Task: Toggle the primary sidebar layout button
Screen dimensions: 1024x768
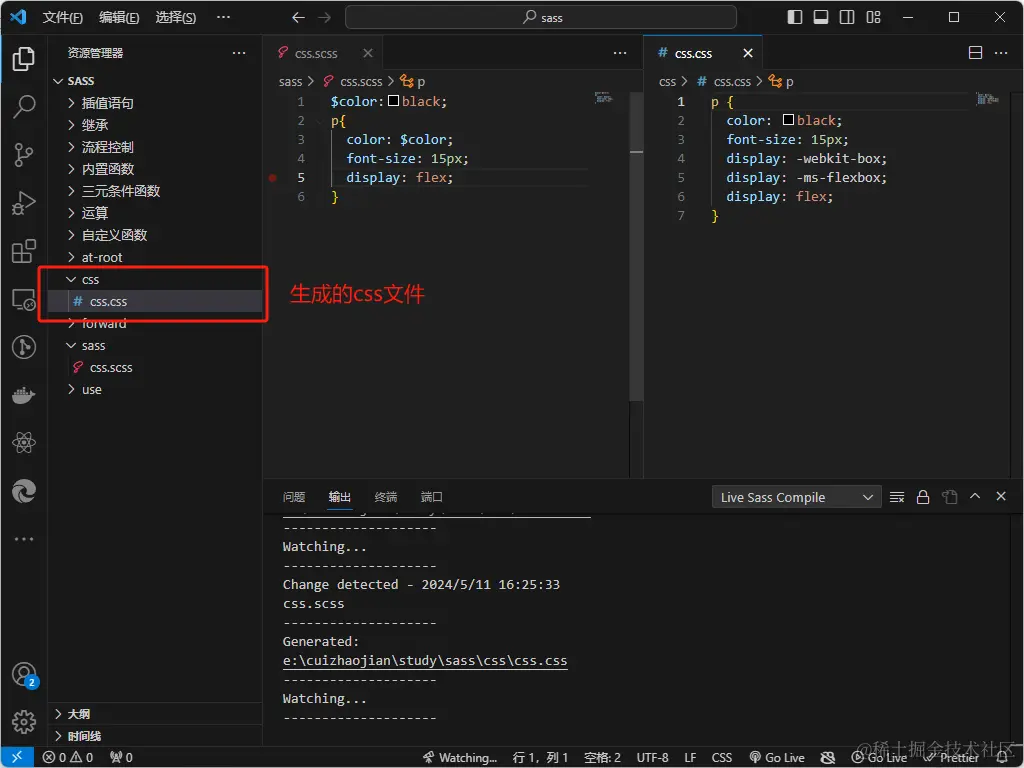Action: click(x=795, y=17)
